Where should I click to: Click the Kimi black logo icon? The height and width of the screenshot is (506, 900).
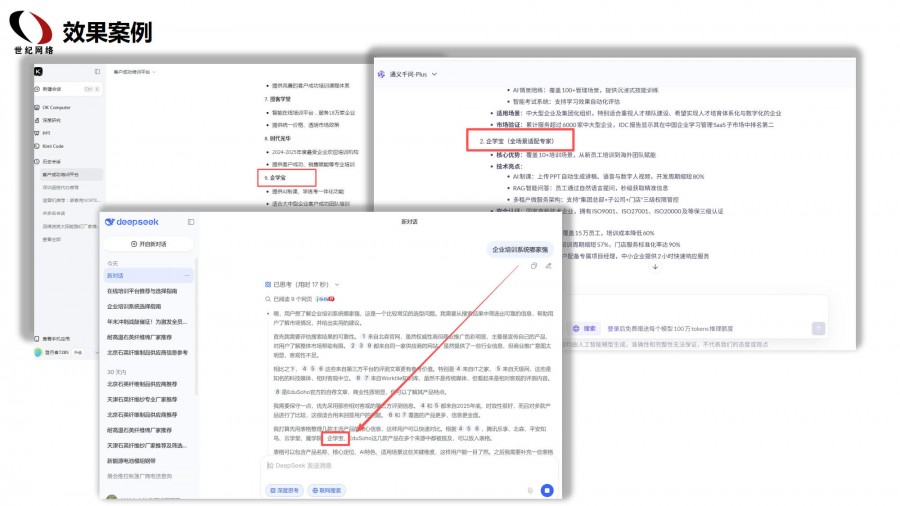[x=38, y=72]
